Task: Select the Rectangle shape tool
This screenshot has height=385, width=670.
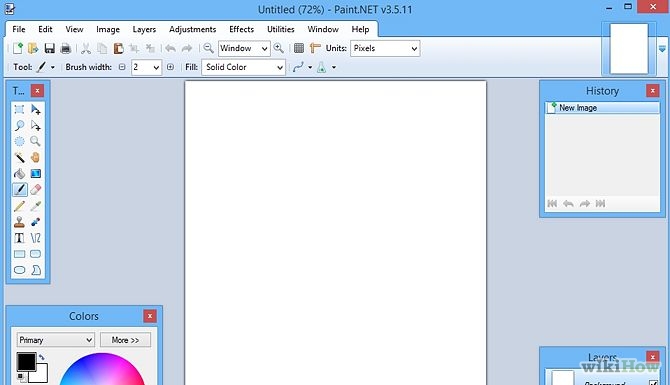Action: tap(19, 254)
